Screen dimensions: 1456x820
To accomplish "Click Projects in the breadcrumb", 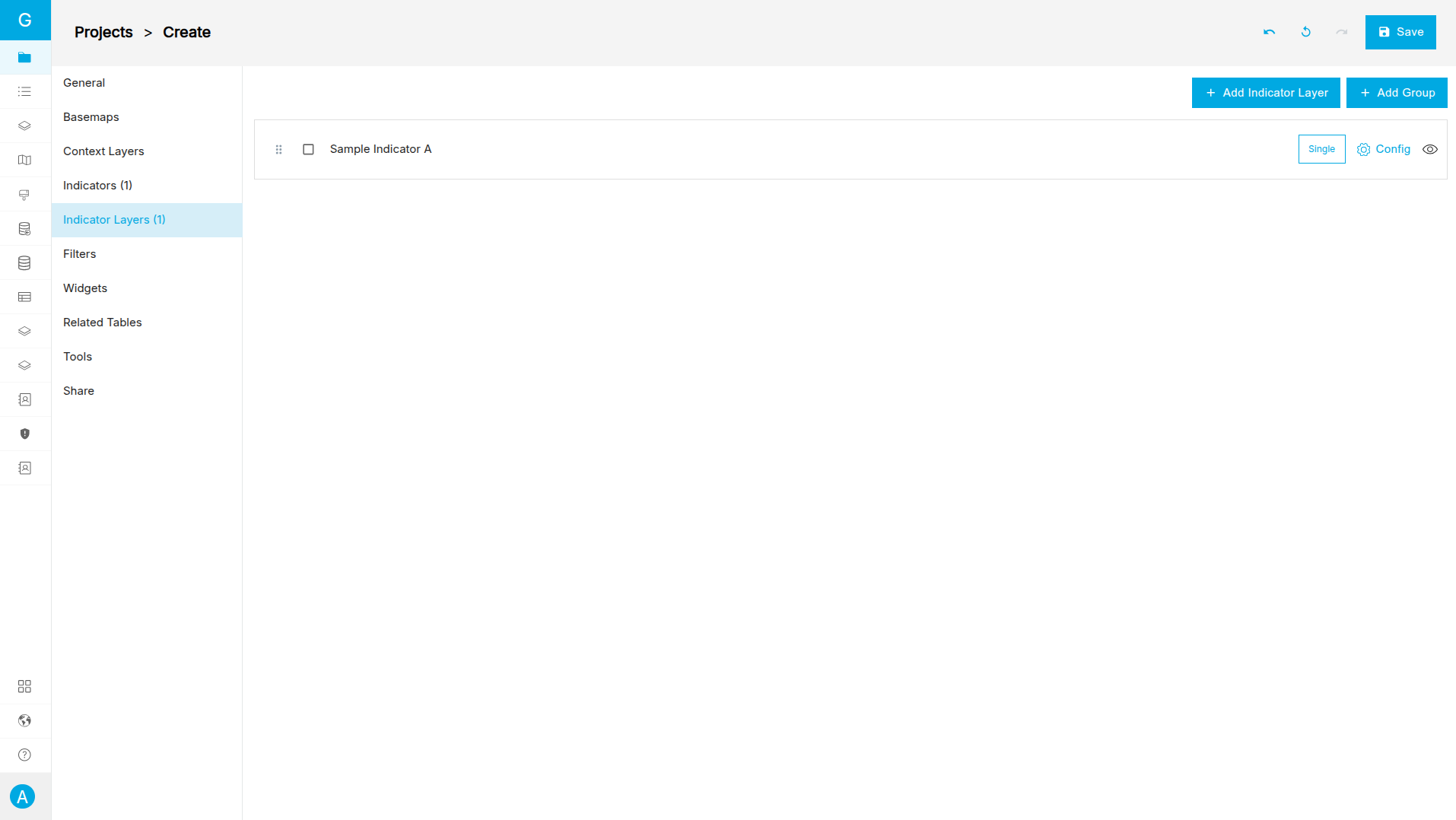I will tap(103, 32).
